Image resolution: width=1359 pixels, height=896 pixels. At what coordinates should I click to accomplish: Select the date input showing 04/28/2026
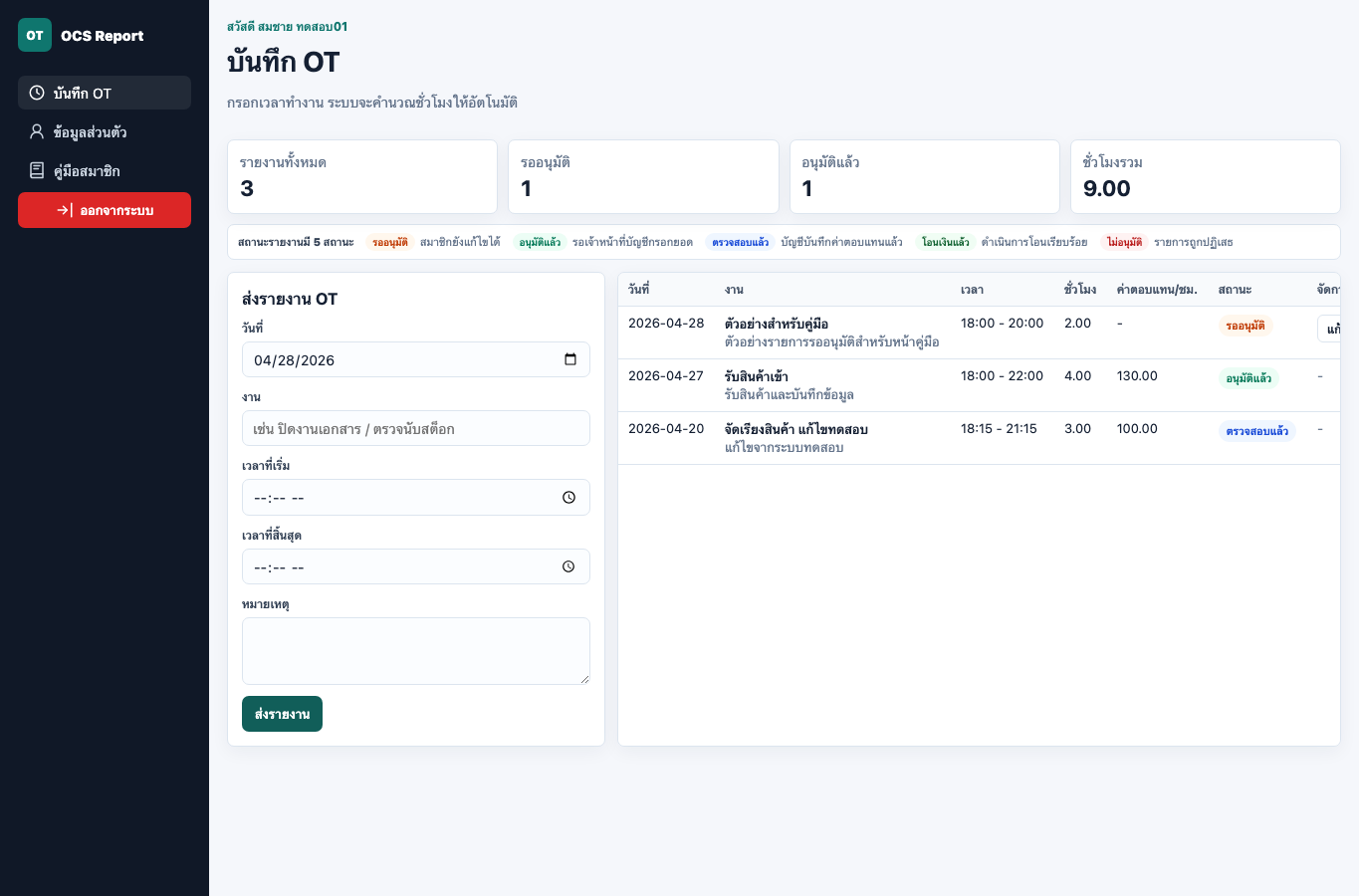click(x=416, y=359)
